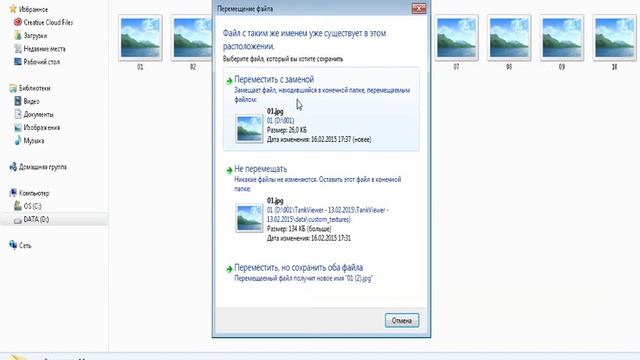Click text Размер: 134 КБ (больше)
The width and height of the screenshot is (640, 360).
pyautogui.click(x=299, y=229)
